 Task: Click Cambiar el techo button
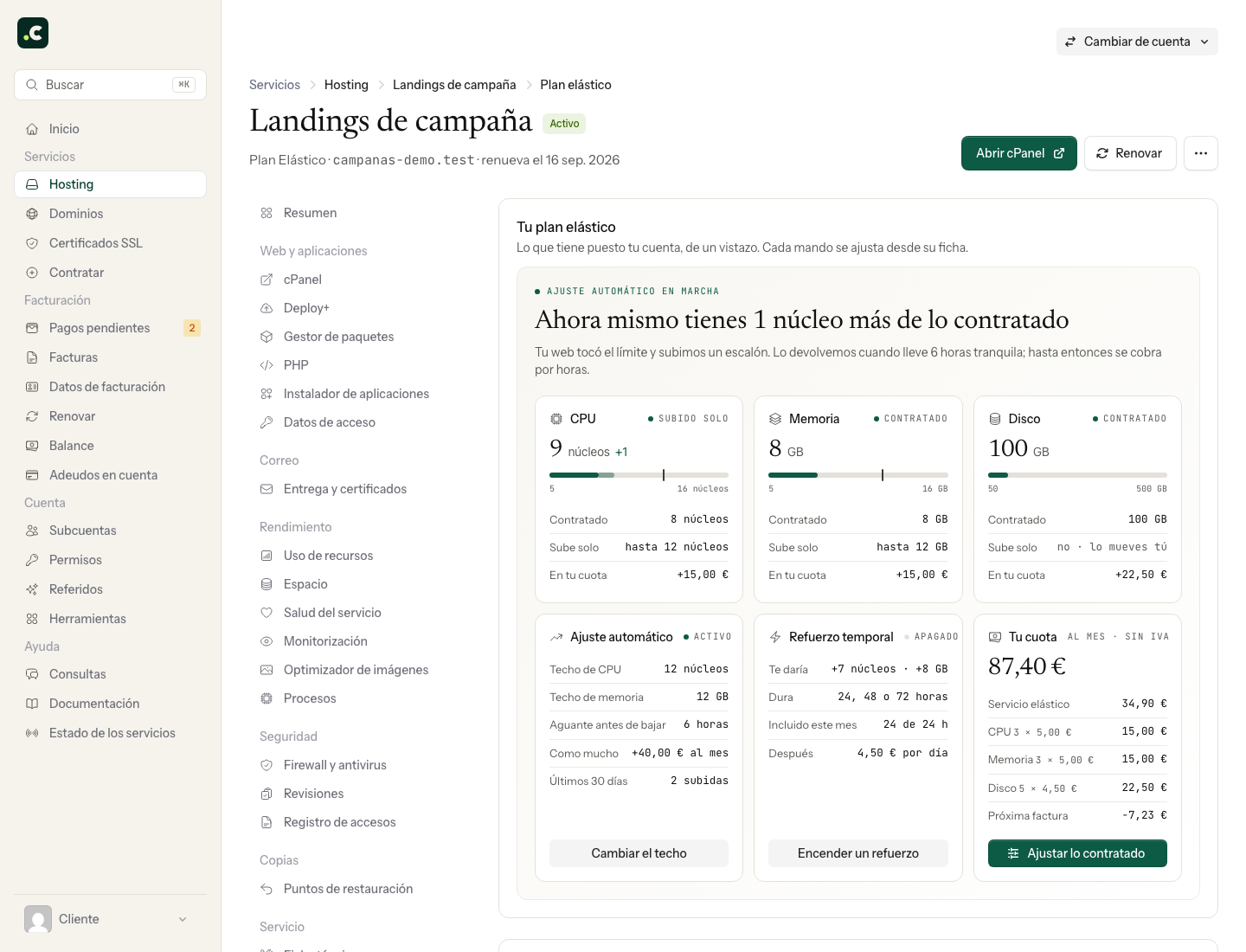click(x=639, y=853)
